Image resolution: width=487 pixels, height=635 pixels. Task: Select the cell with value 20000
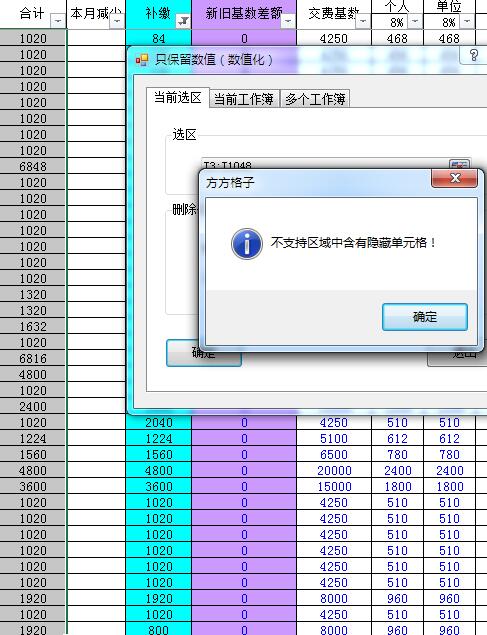334,471
